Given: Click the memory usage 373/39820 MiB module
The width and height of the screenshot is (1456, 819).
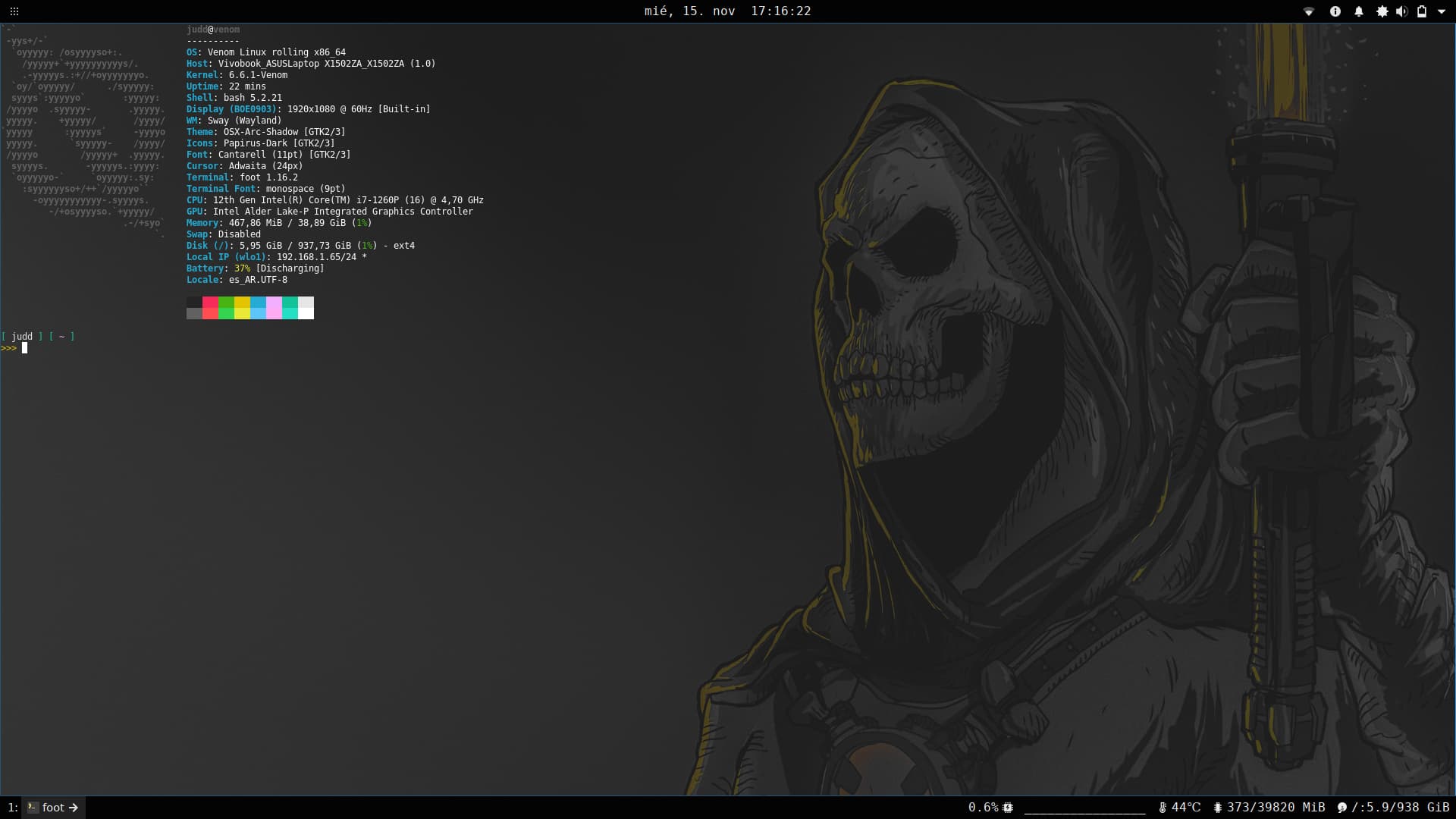Looking at the screenshot, I should tap(1269, 808).
